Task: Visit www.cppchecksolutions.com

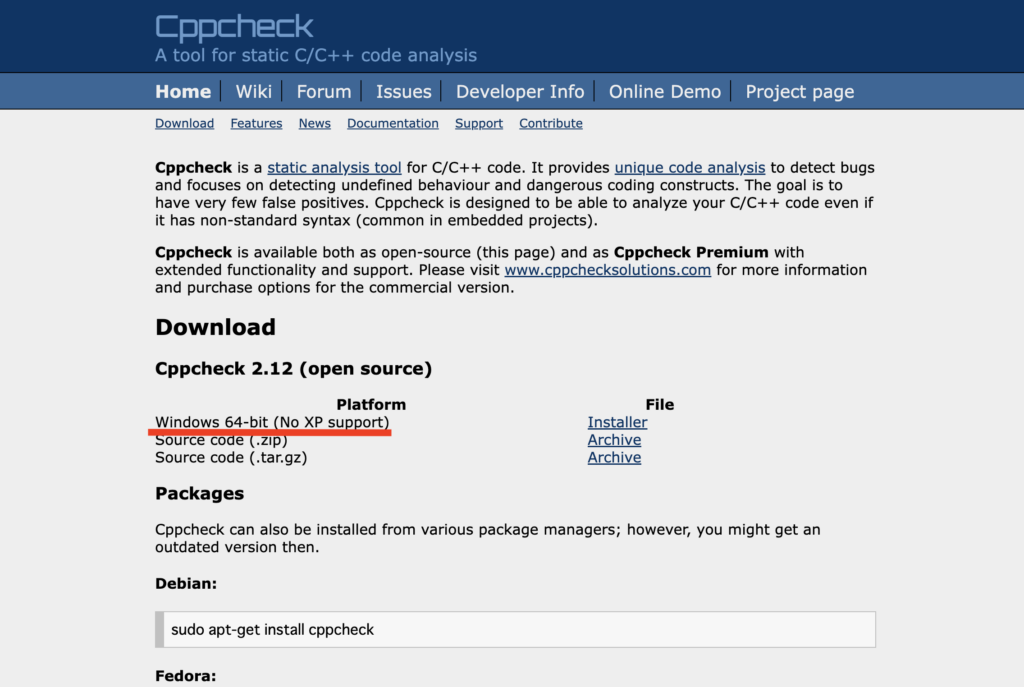Action: 607,269
